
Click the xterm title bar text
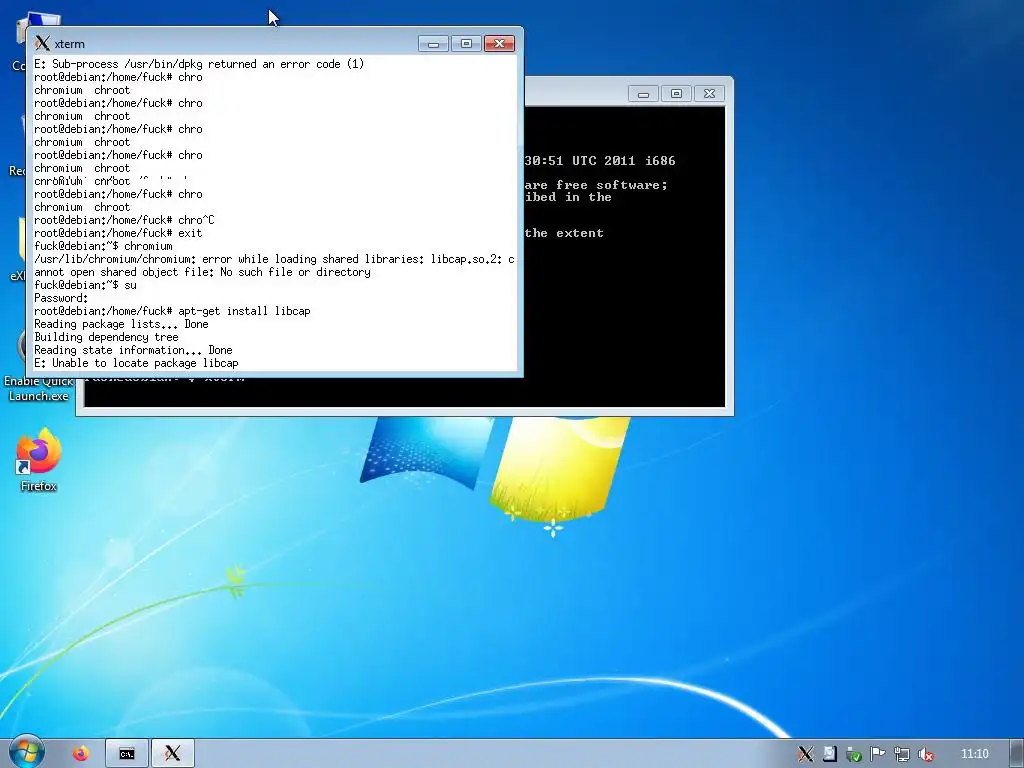pyautogui.click(x=70, y=44)
